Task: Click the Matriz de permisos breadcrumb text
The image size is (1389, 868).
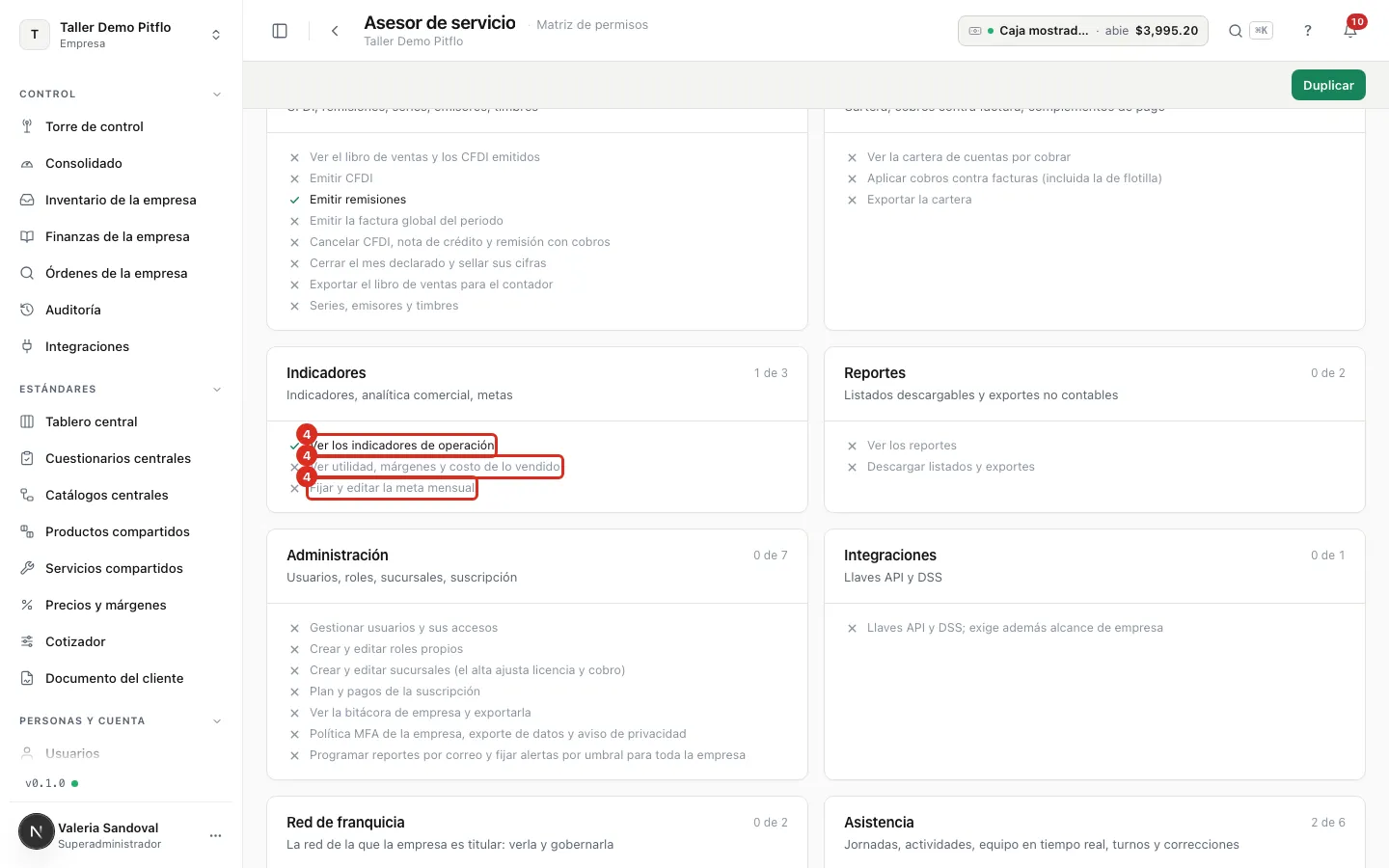Action: [592, 25]
